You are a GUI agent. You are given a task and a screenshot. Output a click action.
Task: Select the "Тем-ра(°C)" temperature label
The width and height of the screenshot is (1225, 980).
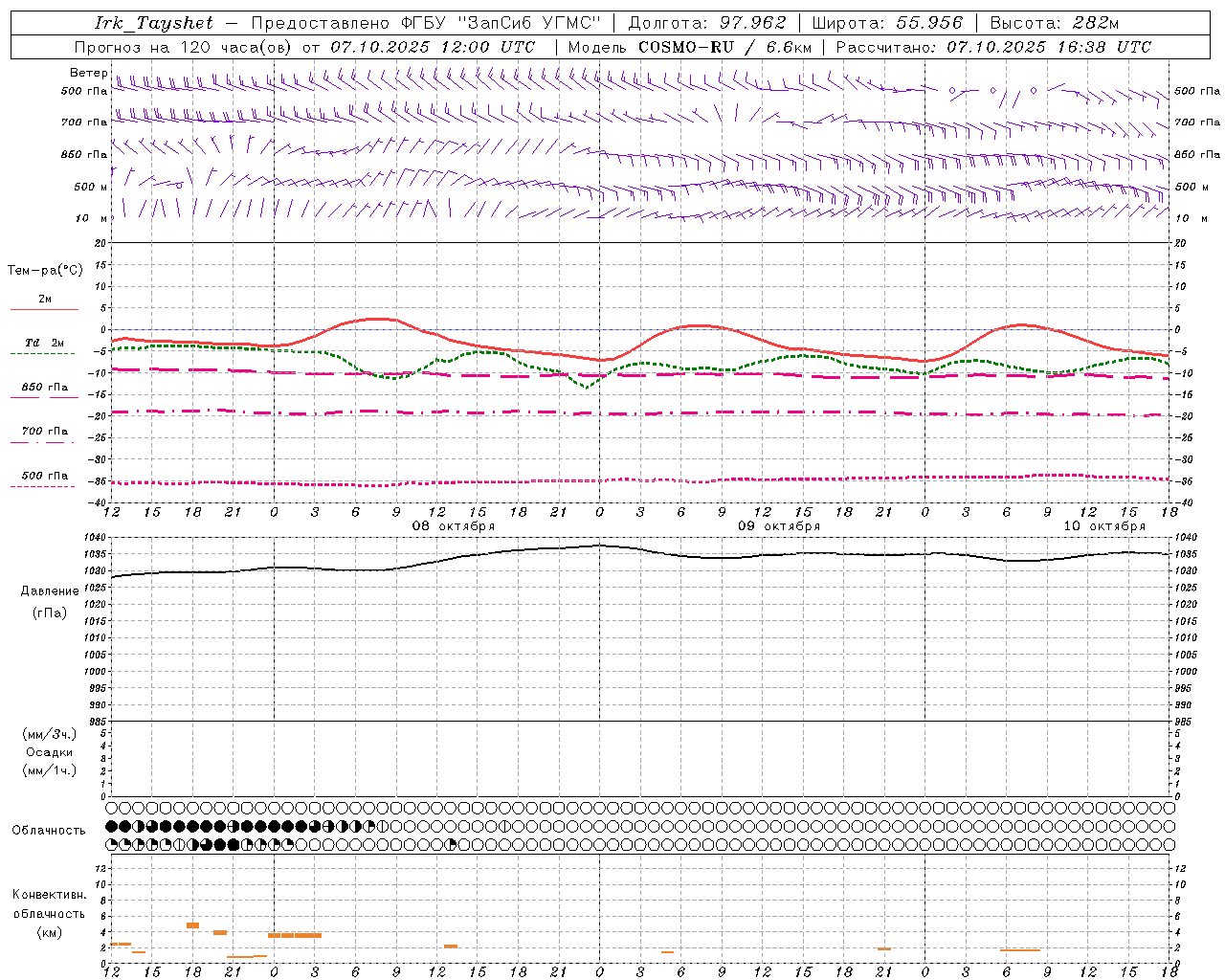pyautogui.click(x=45, y=271)
